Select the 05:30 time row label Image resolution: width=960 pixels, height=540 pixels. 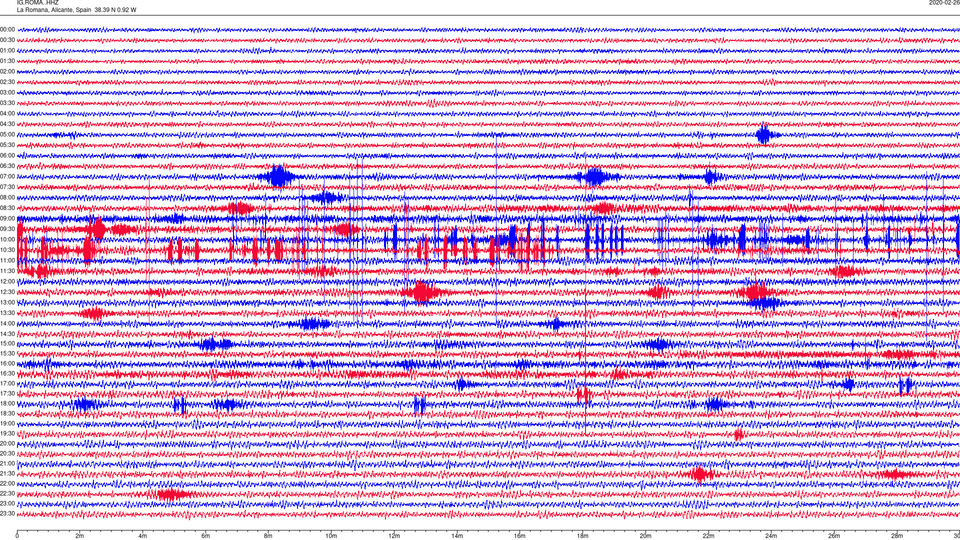(x=7, y=145)
